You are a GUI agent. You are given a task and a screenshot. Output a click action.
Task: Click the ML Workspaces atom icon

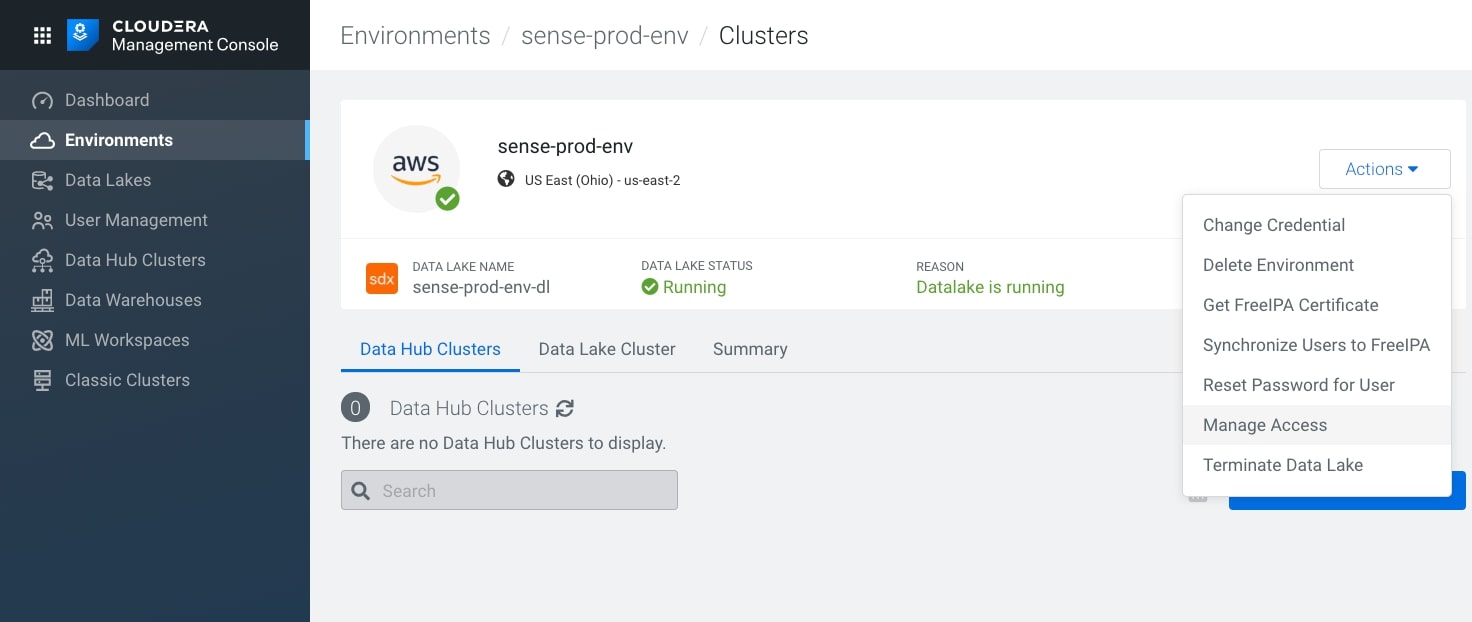pos(42,340)
